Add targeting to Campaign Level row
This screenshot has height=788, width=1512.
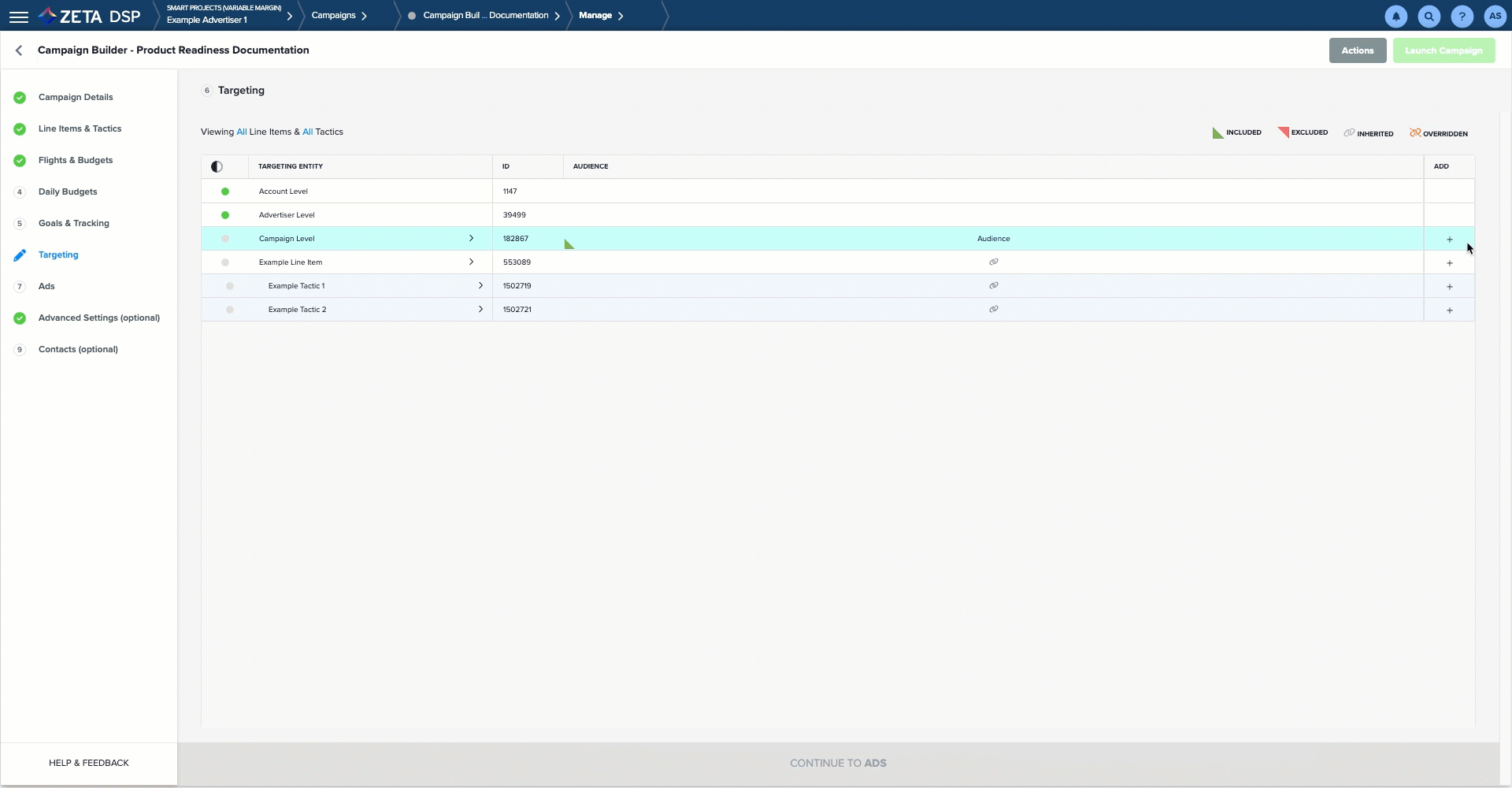coord(1449,240)
